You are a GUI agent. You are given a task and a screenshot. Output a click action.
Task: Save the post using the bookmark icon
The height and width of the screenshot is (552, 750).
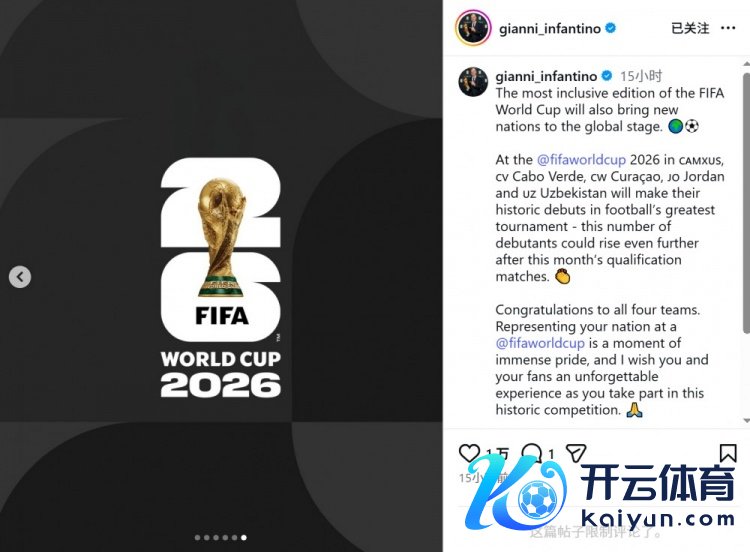pyautogui.click(x=728, y=453)
